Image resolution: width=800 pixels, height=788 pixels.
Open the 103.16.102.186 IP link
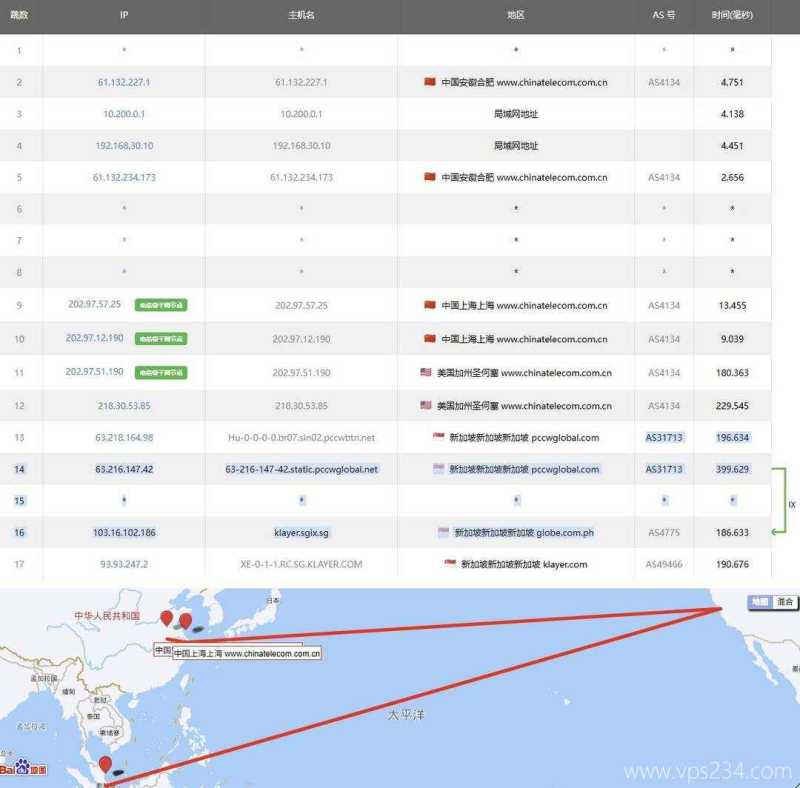coord(123,532)
